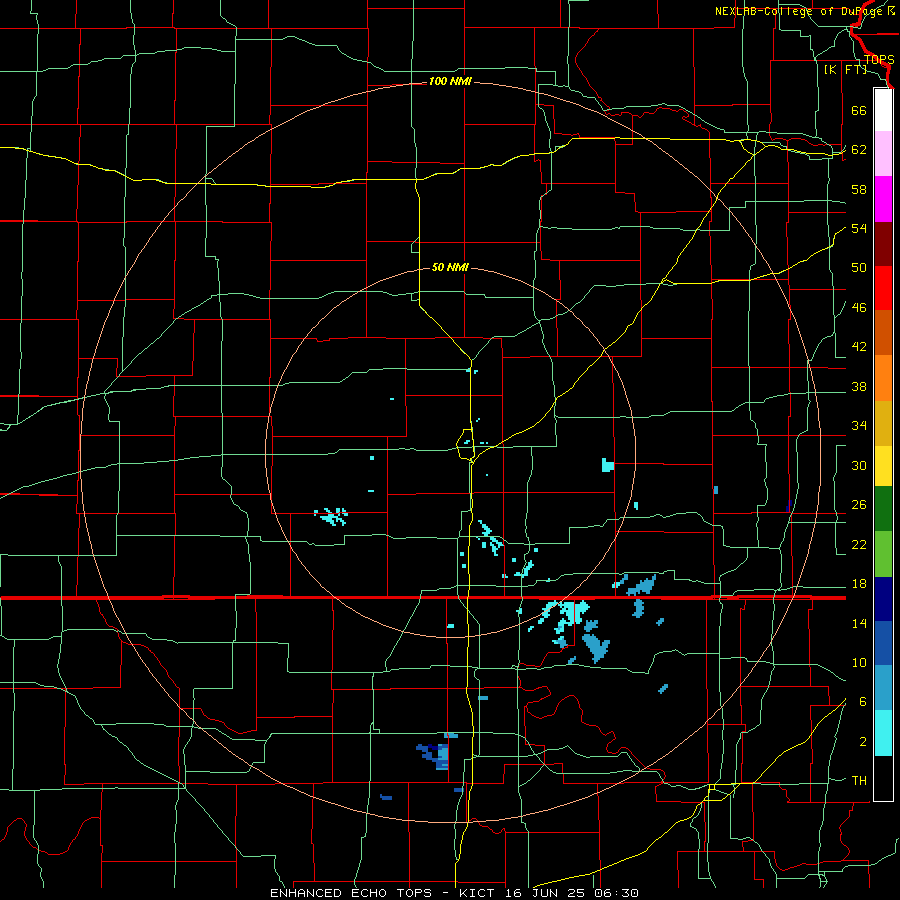This screenshot has width=900, height=900.
Task: Click the navy legend swatch
Action: [883, 599]
